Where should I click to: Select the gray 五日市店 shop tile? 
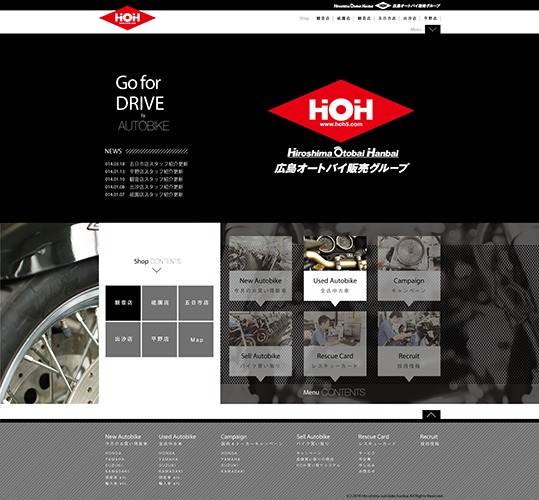(196, 303)
